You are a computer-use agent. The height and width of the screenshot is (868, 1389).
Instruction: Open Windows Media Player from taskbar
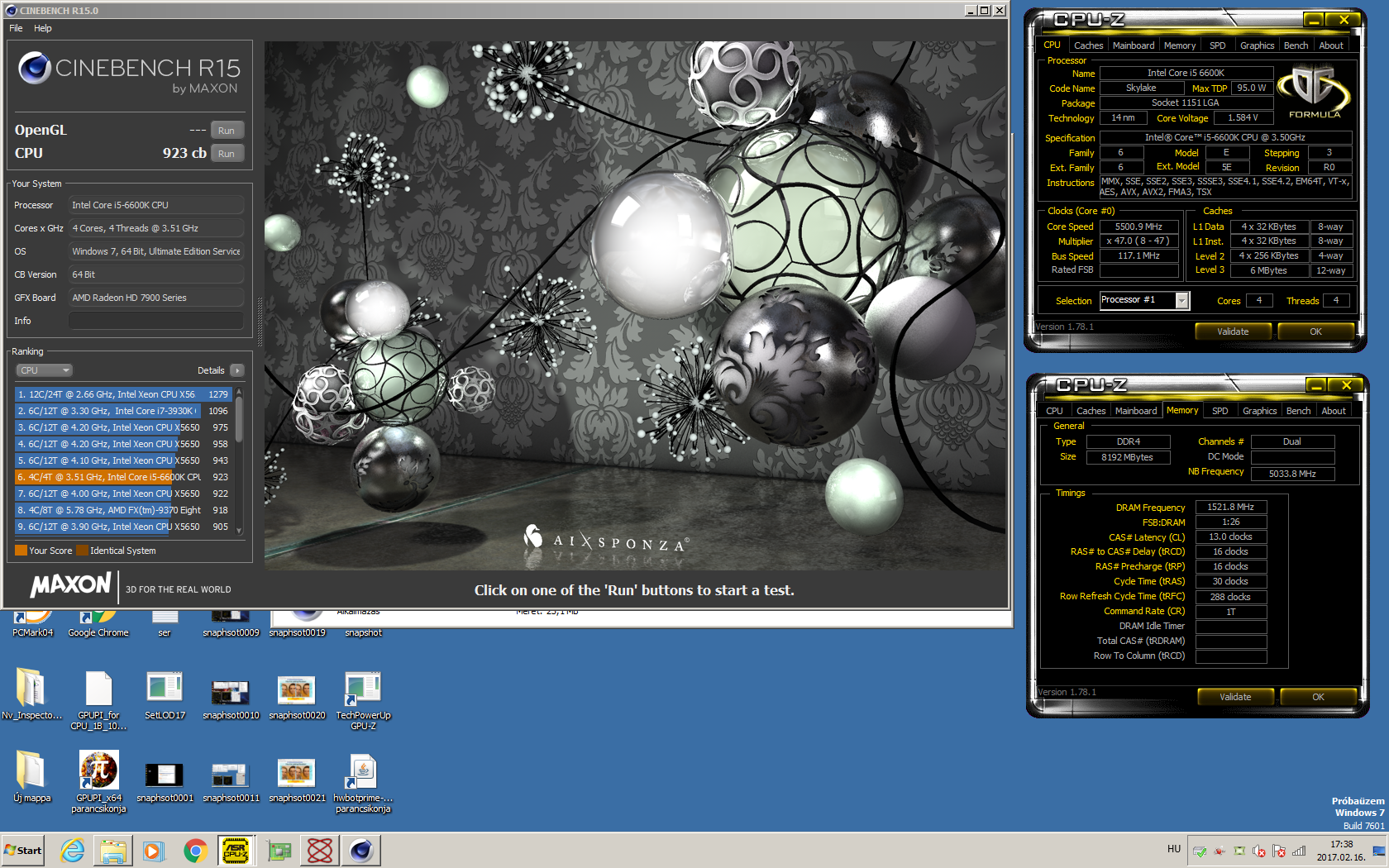click(154, 851)
